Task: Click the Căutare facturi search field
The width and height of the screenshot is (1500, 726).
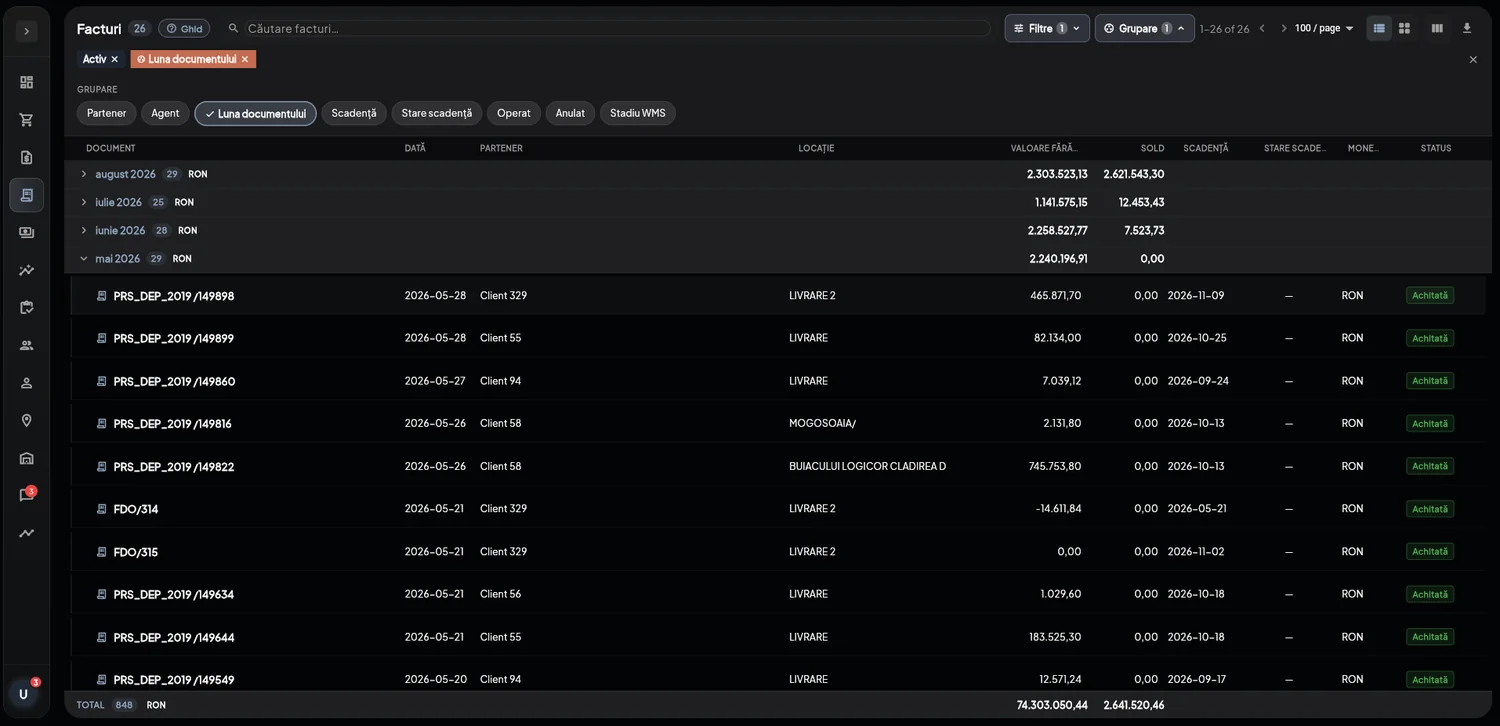Action: [x=610, y=28]
